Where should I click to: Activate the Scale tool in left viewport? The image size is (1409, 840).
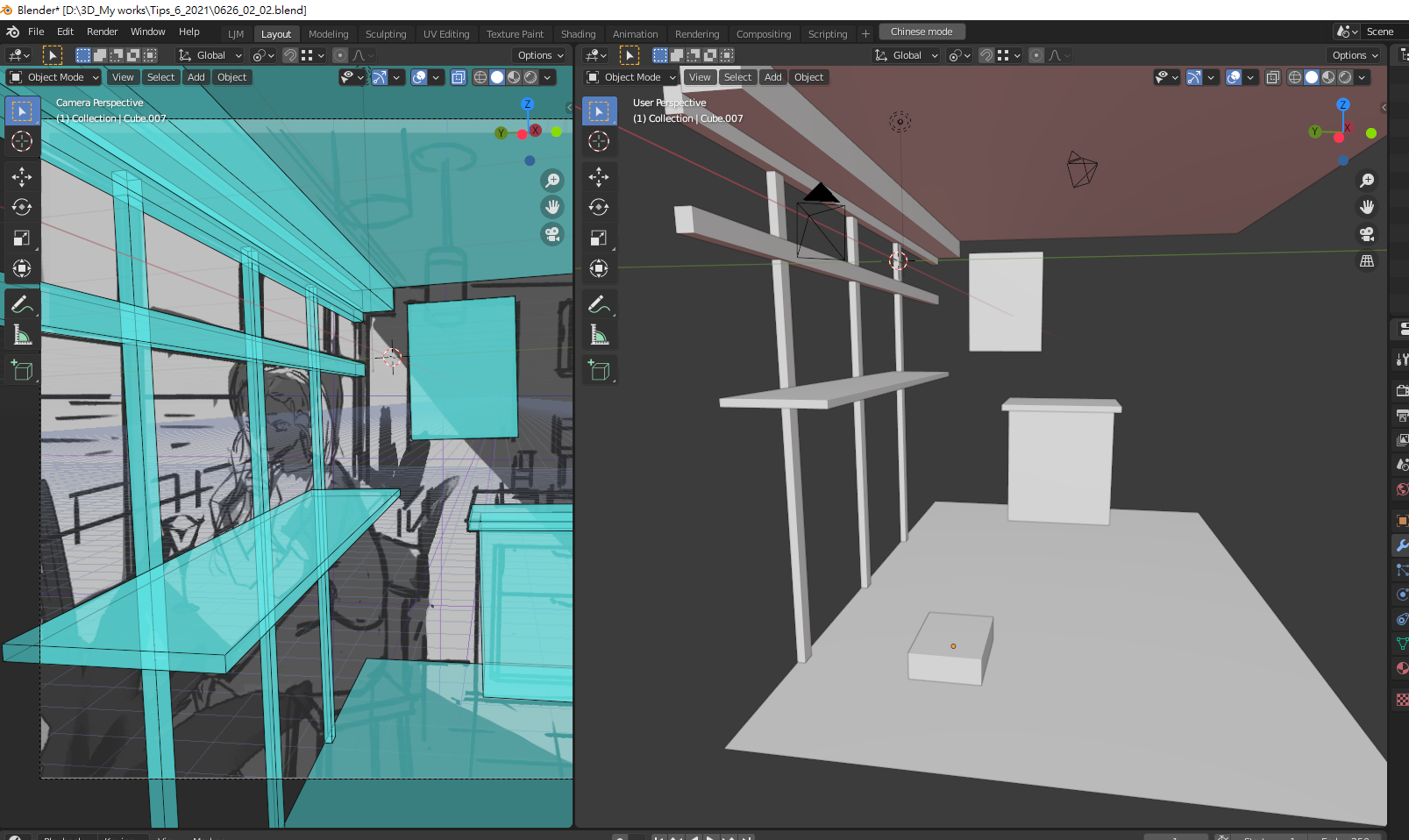click(x=22, y=238)
